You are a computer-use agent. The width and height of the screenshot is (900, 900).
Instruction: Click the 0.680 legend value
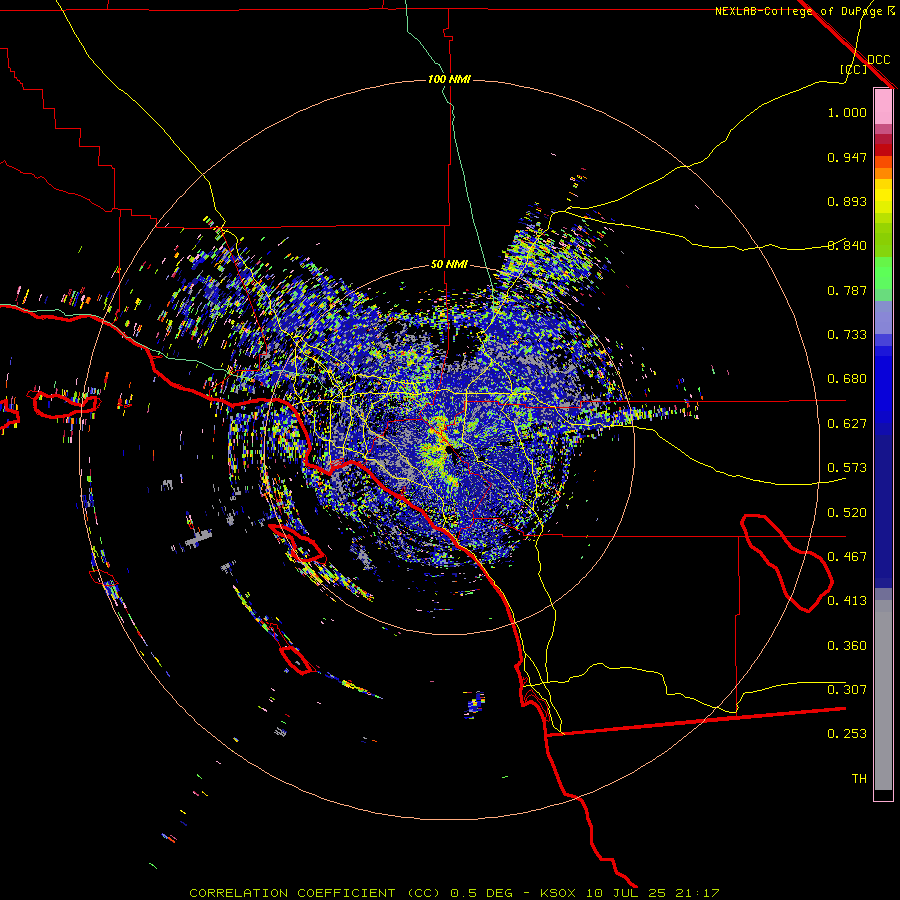coord(847,379)
